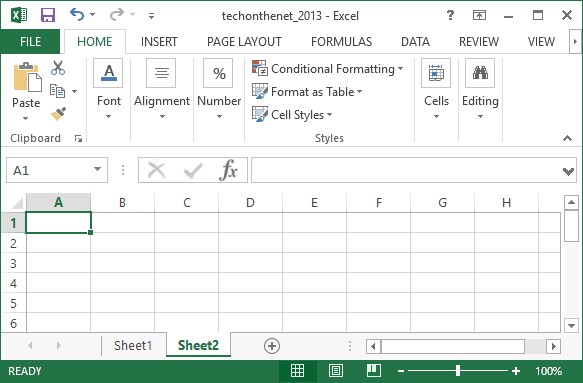Switch to the Sheet1 tab
Image resolution: width=583 pixels, height=383 pixels.
pyautogui.click(x=133, y=345)
